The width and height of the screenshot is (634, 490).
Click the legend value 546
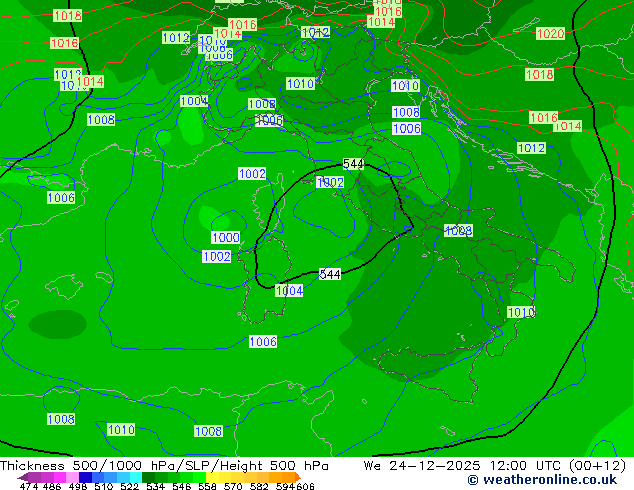pyautogui.click(x=182, y=486)
